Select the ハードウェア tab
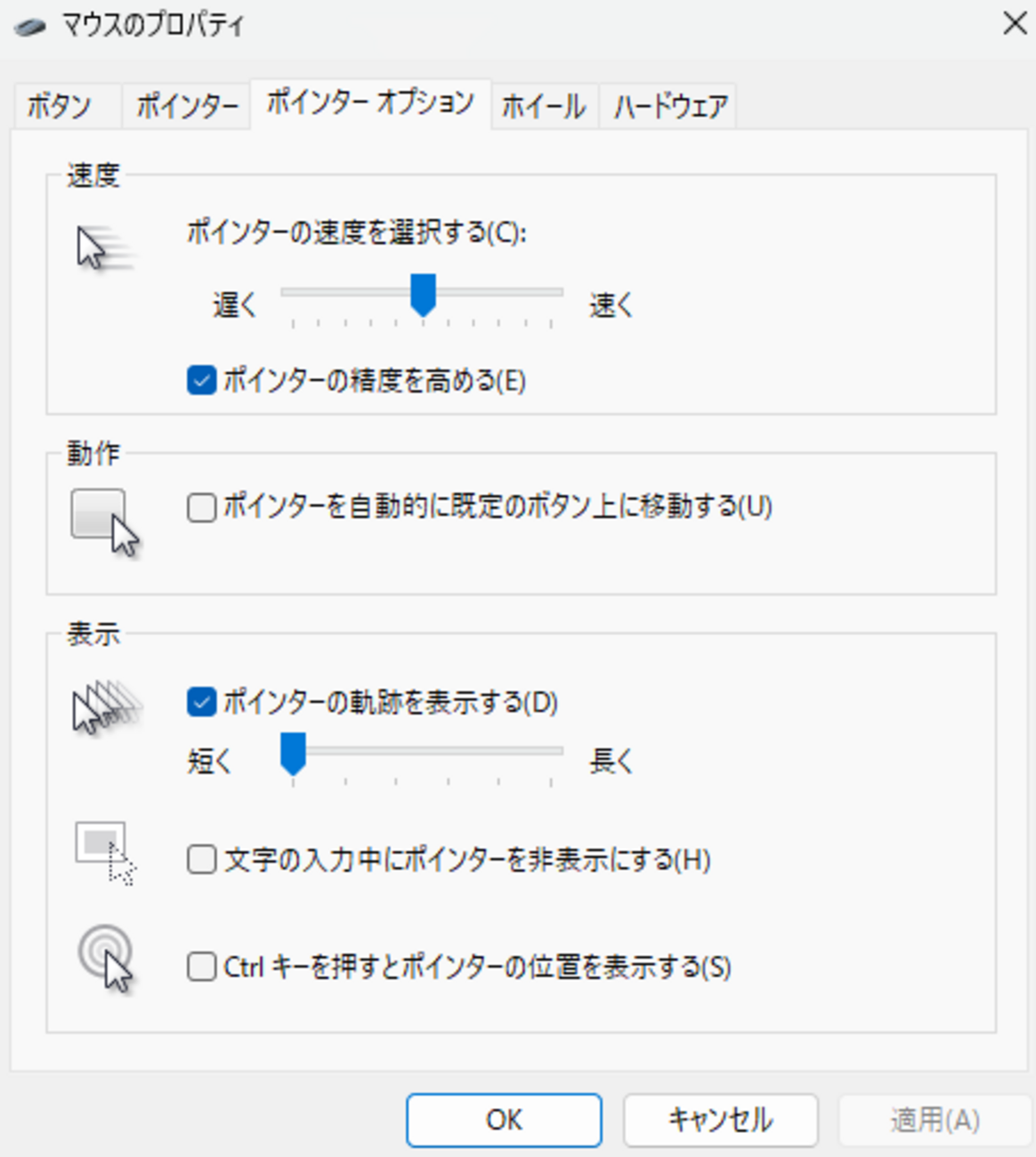 pos(670,107)
